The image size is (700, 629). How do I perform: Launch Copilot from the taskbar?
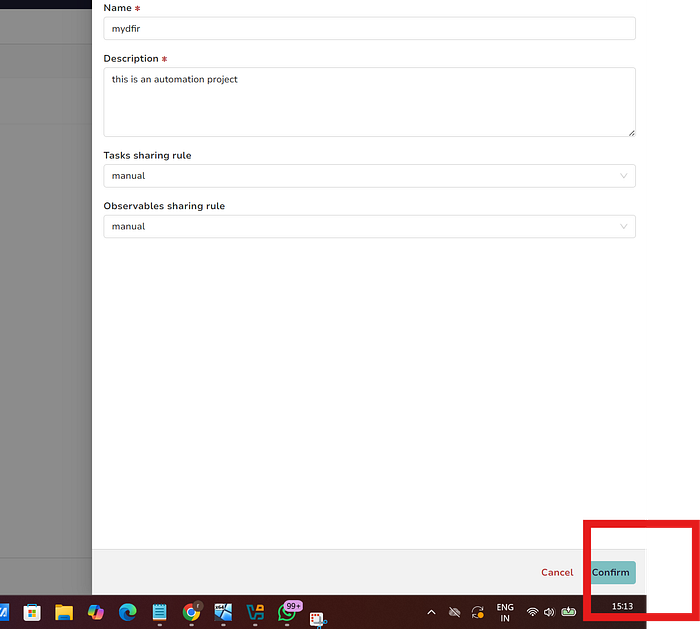pos(96,612)
